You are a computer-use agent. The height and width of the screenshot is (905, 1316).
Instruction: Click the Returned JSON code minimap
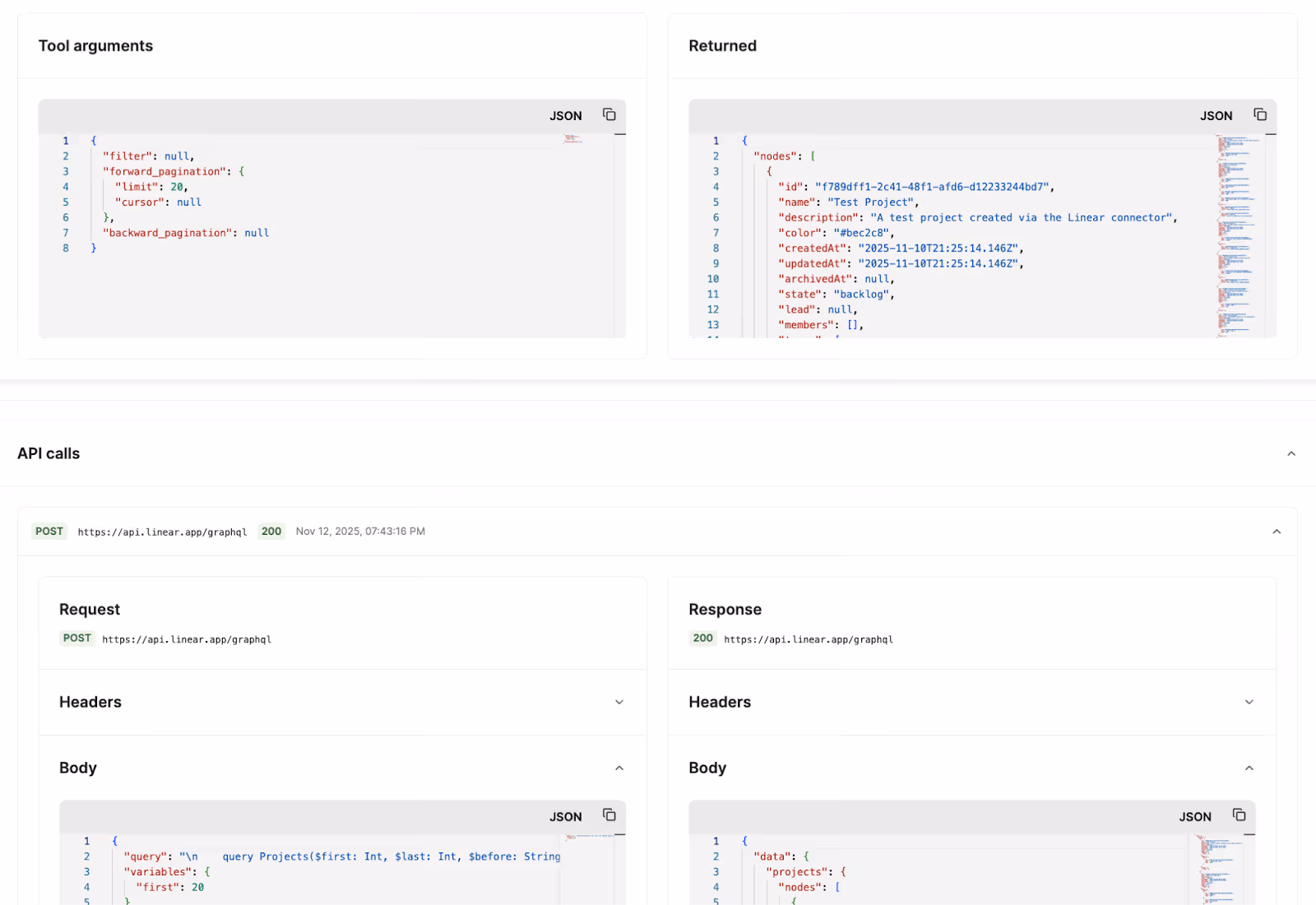1237,235
